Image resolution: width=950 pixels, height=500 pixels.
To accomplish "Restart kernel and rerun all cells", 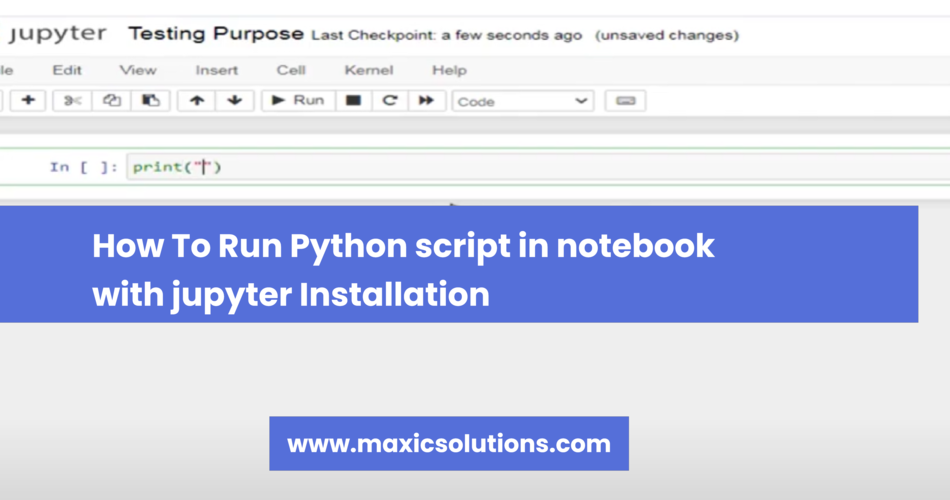I will click(x=426, y=101).
